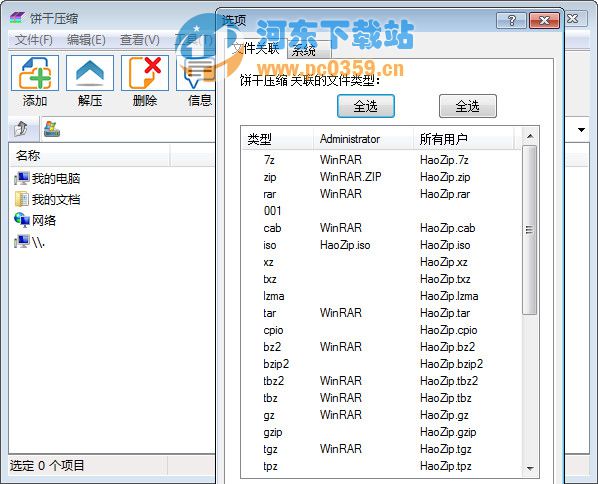598x484 pixels.
Task: Select the txz type row
Action: (x=381, y=279)
